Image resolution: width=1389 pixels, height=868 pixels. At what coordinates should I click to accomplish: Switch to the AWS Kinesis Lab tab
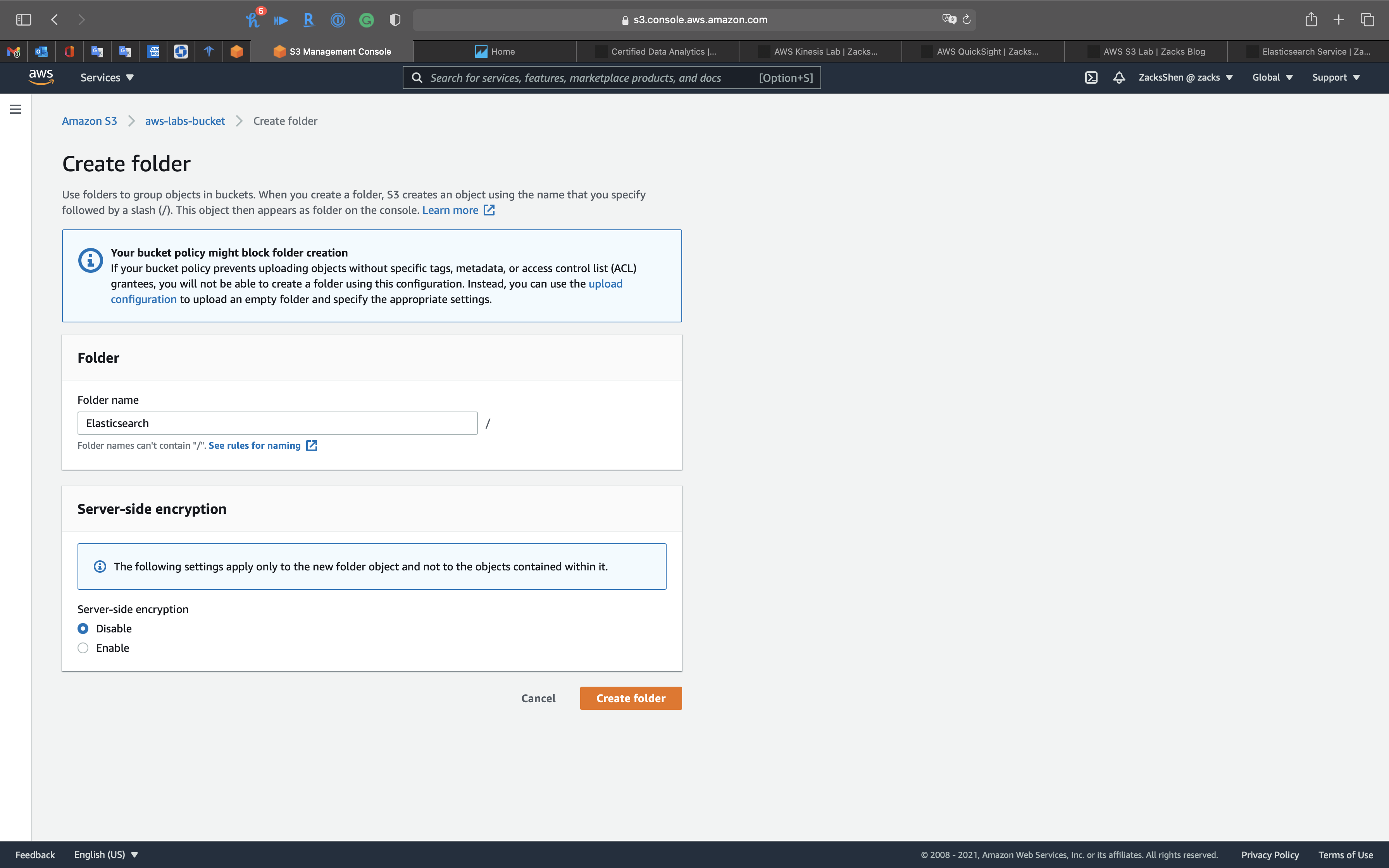[820, 52]
